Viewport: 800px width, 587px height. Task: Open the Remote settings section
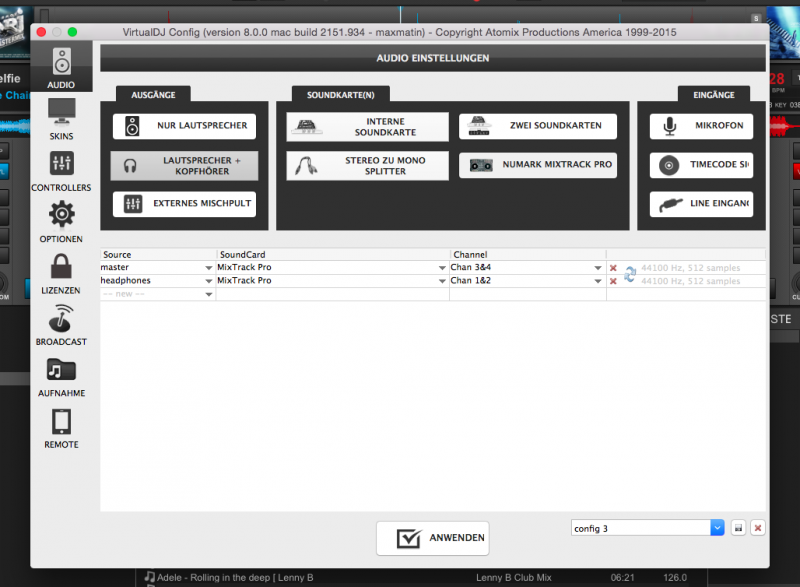pos(61,428)
